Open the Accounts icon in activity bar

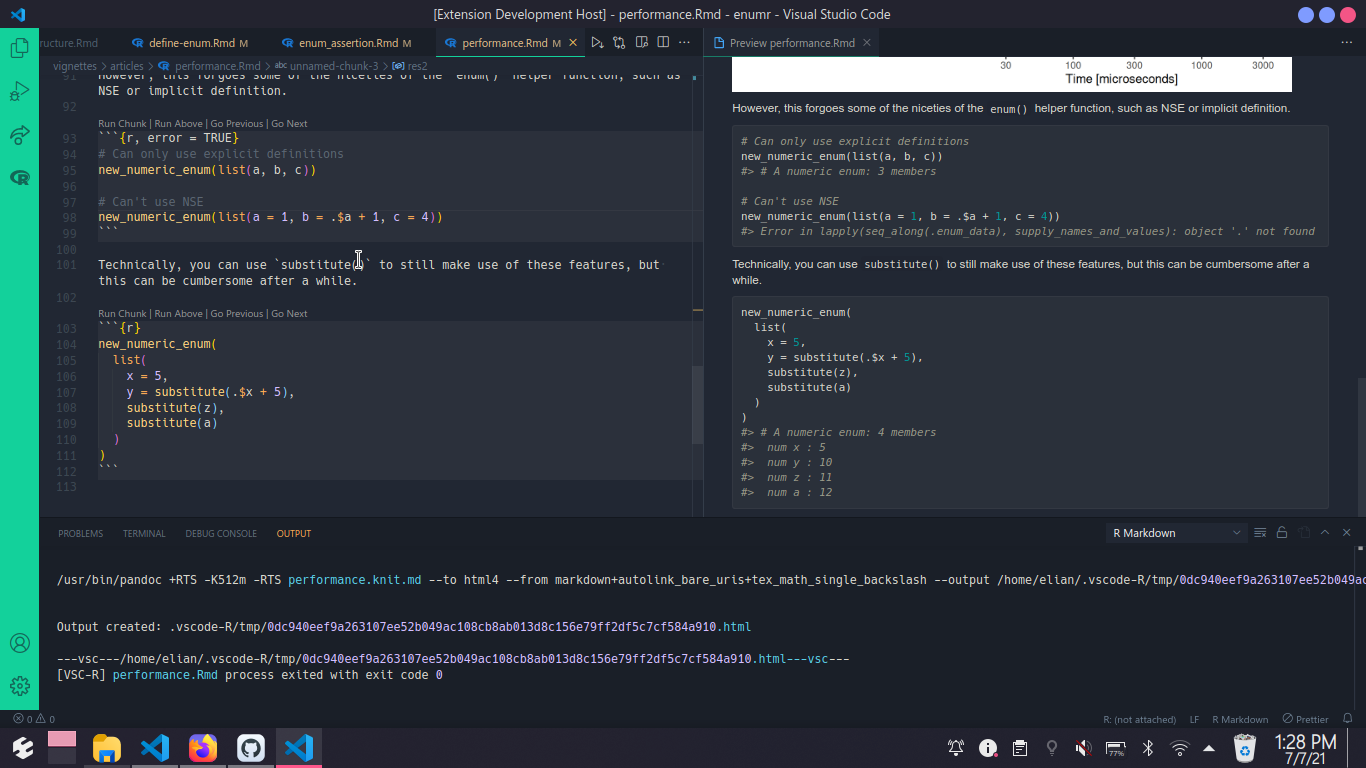[x=19, y=643]
